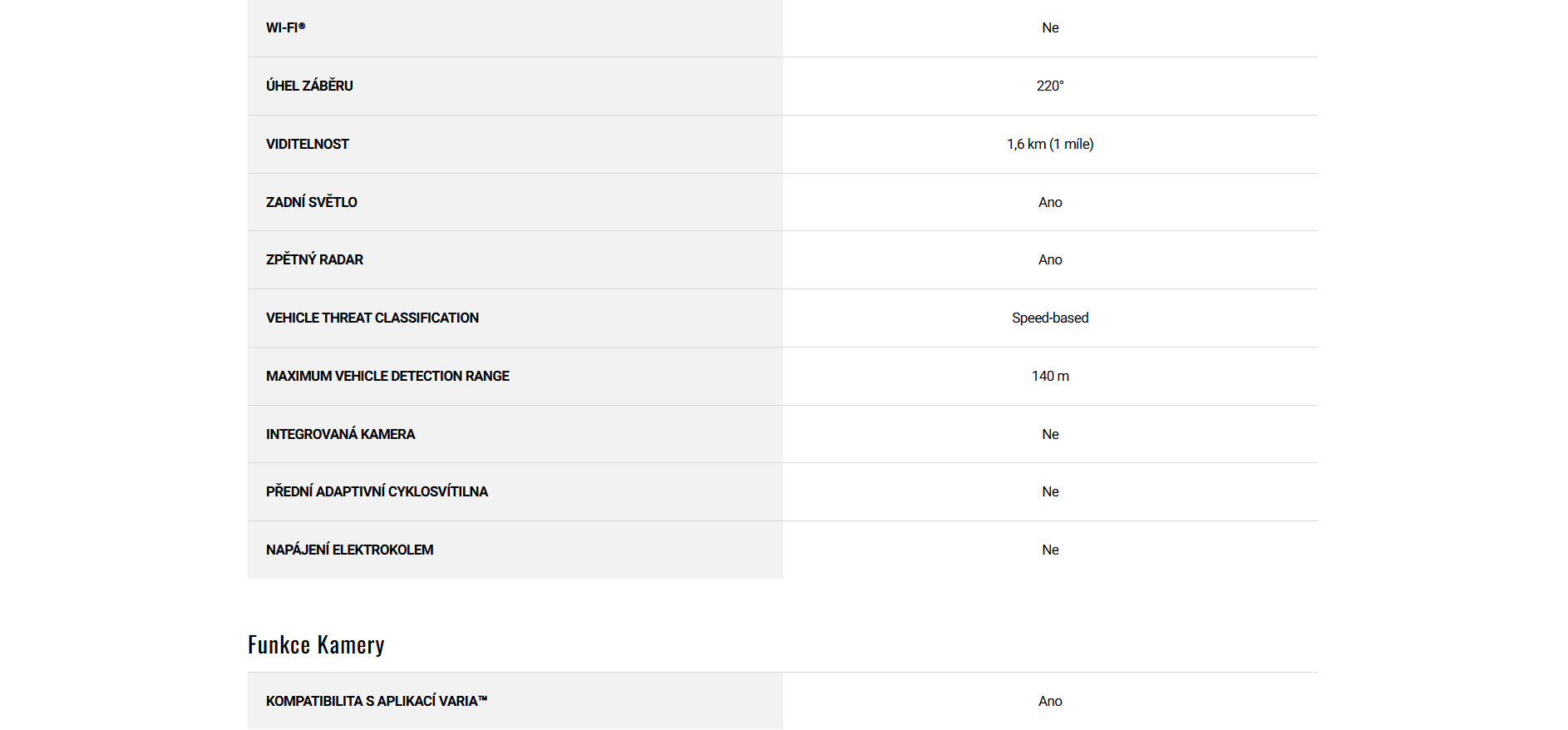1568x730 pixels.
Task: Click the ZADNÍ SVĚTLO label
Action: pos(312,202)
